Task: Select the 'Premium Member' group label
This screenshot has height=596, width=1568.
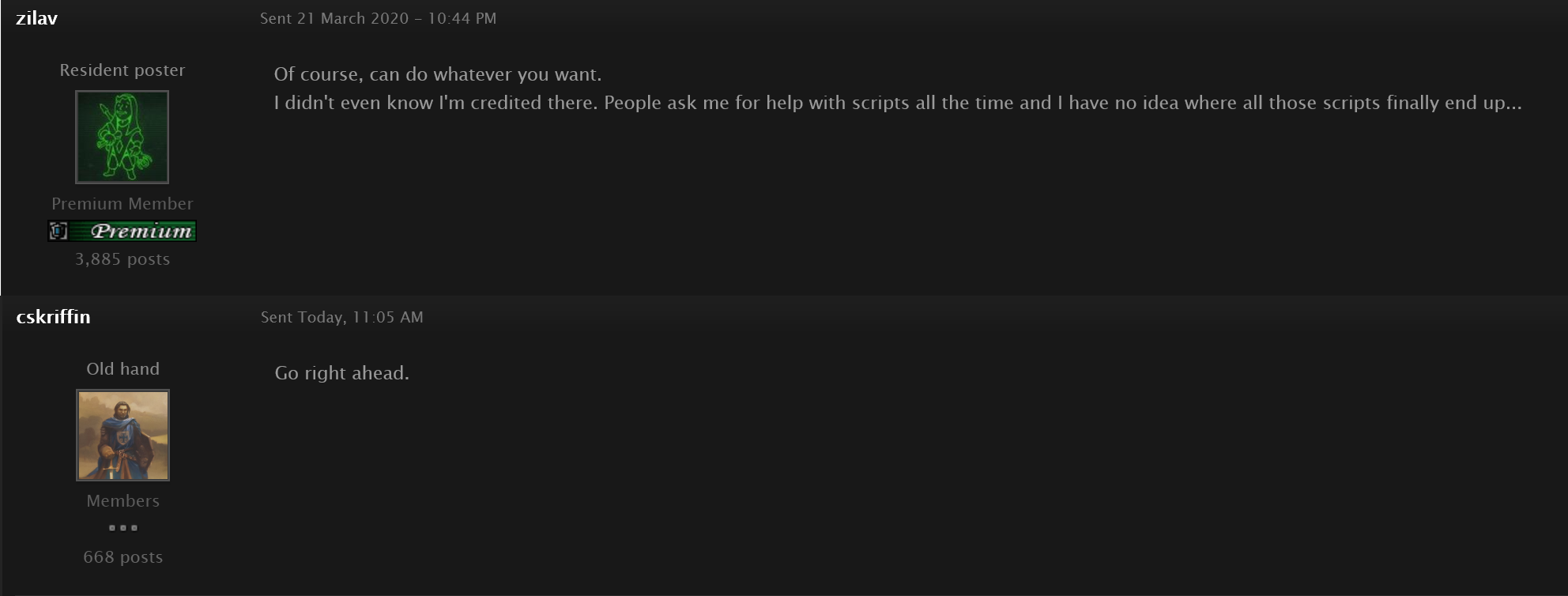Action: point(122,204)
